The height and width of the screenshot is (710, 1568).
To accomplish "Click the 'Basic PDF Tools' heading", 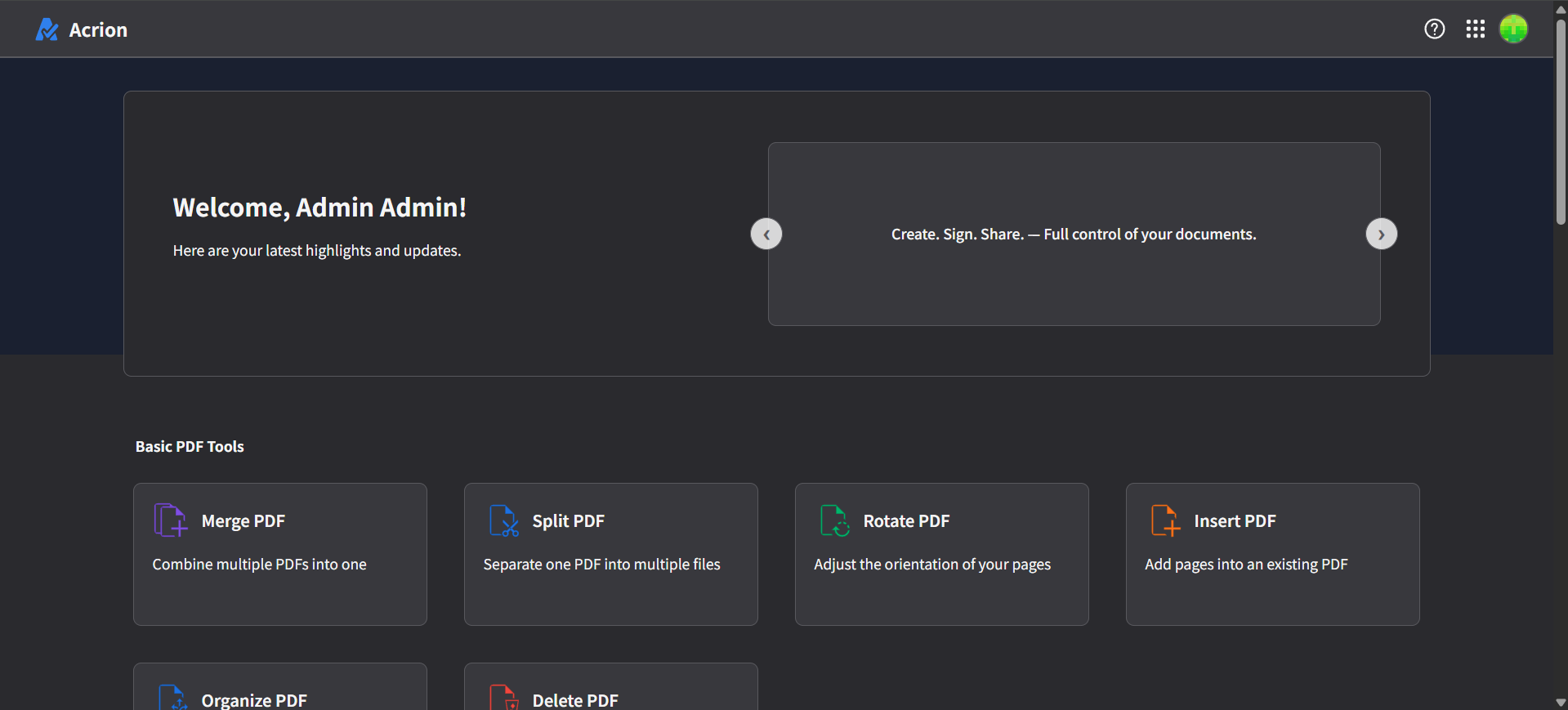I will pos(190,447).
